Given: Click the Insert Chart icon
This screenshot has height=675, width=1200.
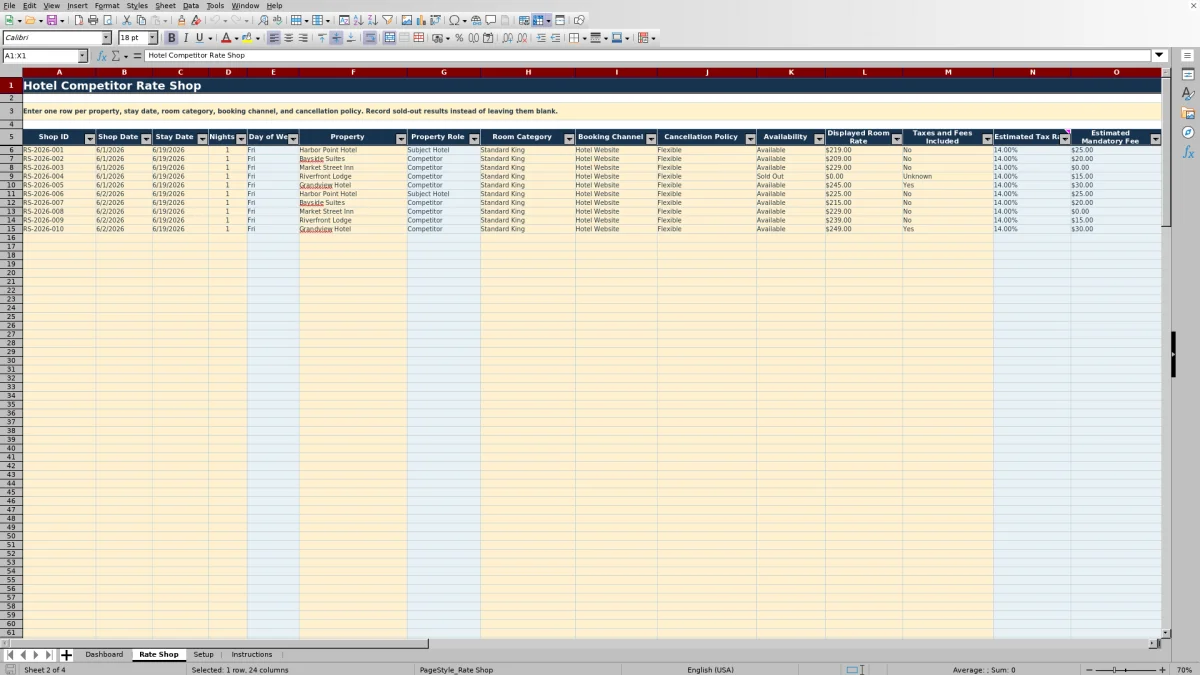Looking at the screenshot, I should 421,20.
